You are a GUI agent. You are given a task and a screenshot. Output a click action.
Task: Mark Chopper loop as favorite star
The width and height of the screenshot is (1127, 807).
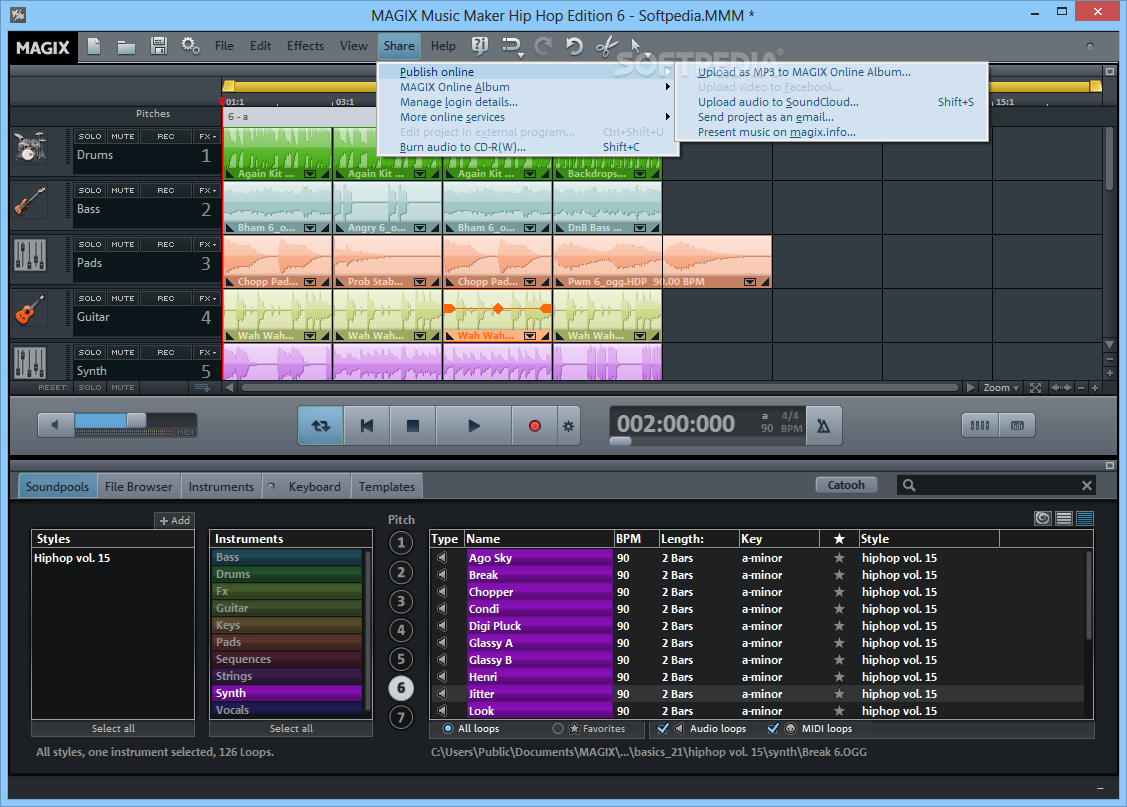click(x=839, y=591)
